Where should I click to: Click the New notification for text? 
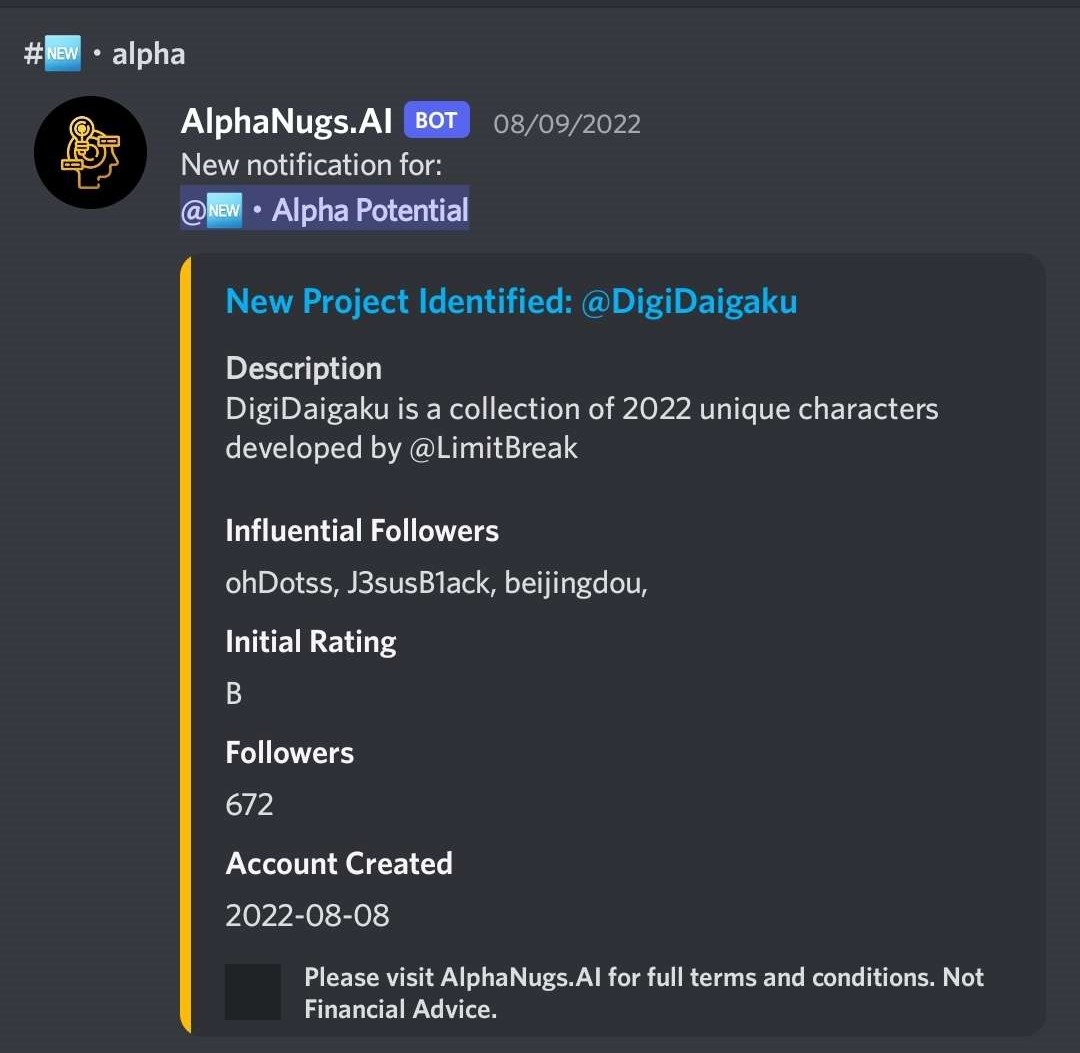click(311, 165)
